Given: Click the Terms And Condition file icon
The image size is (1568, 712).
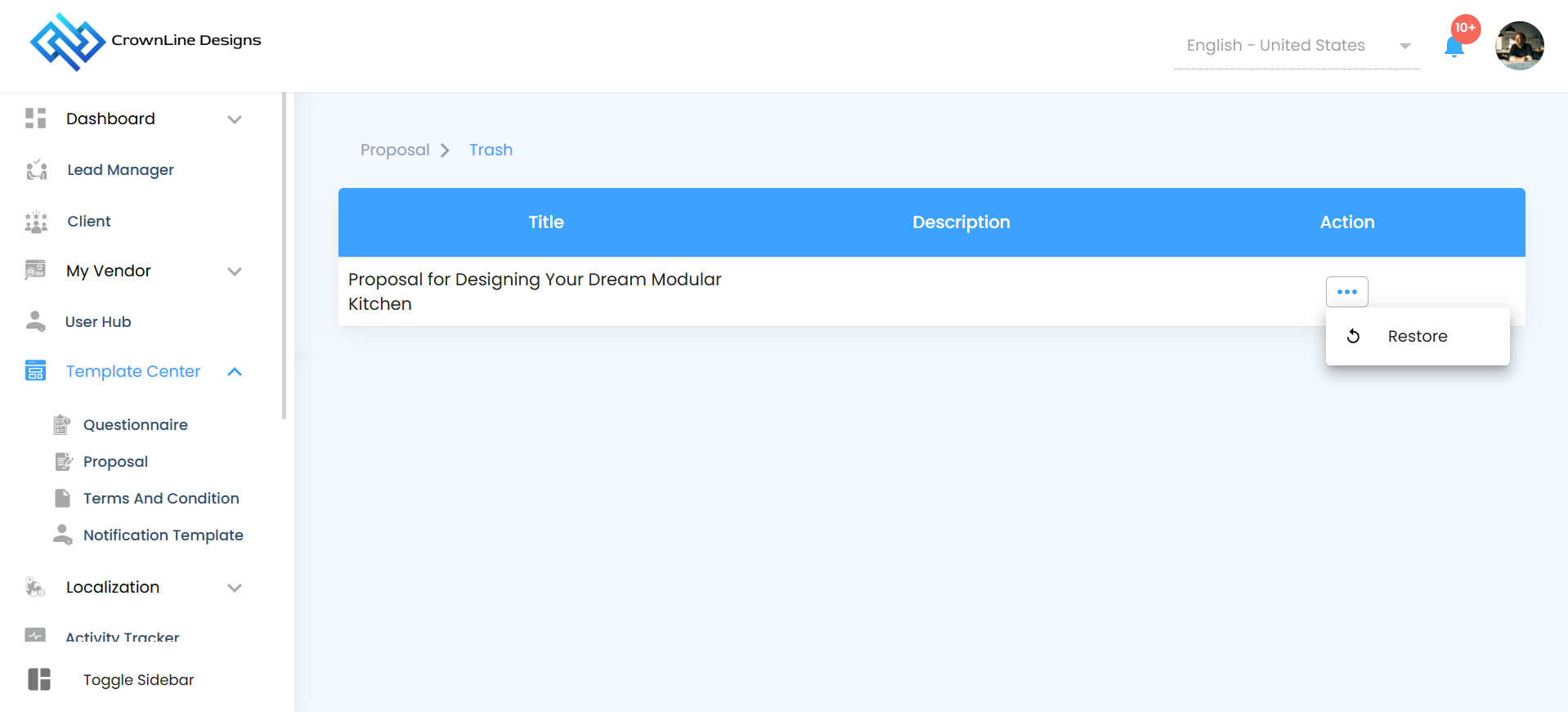Looking at the screenshot, I should [x=62, y=499].
